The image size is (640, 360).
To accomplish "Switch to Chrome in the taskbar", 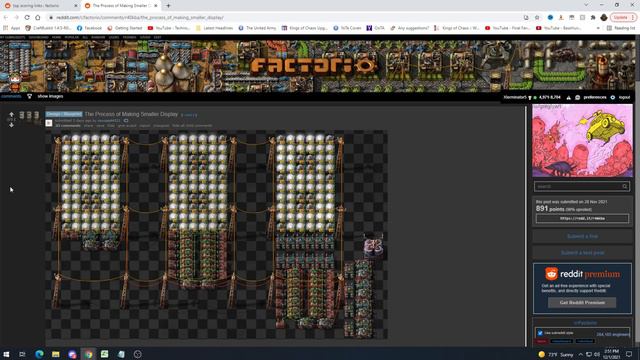I will [x=88, y=354].
